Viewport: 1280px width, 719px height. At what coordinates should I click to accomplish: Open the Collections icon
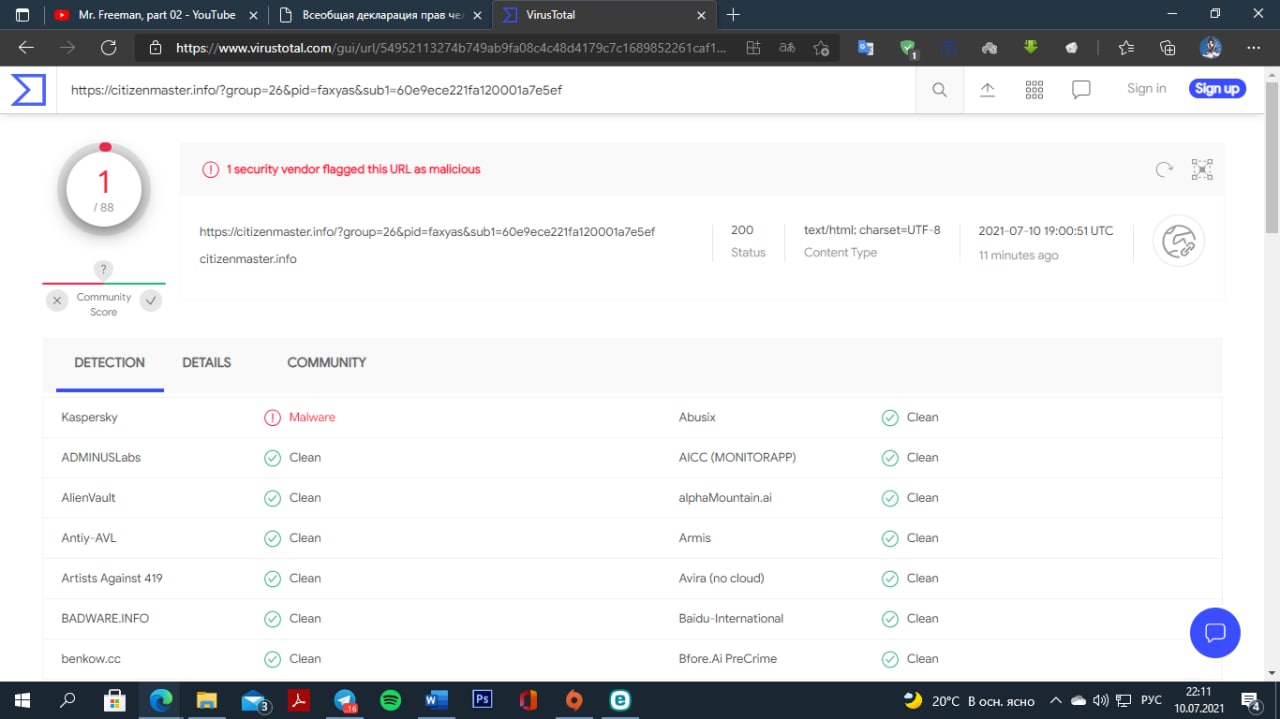tap(1167, 47)
